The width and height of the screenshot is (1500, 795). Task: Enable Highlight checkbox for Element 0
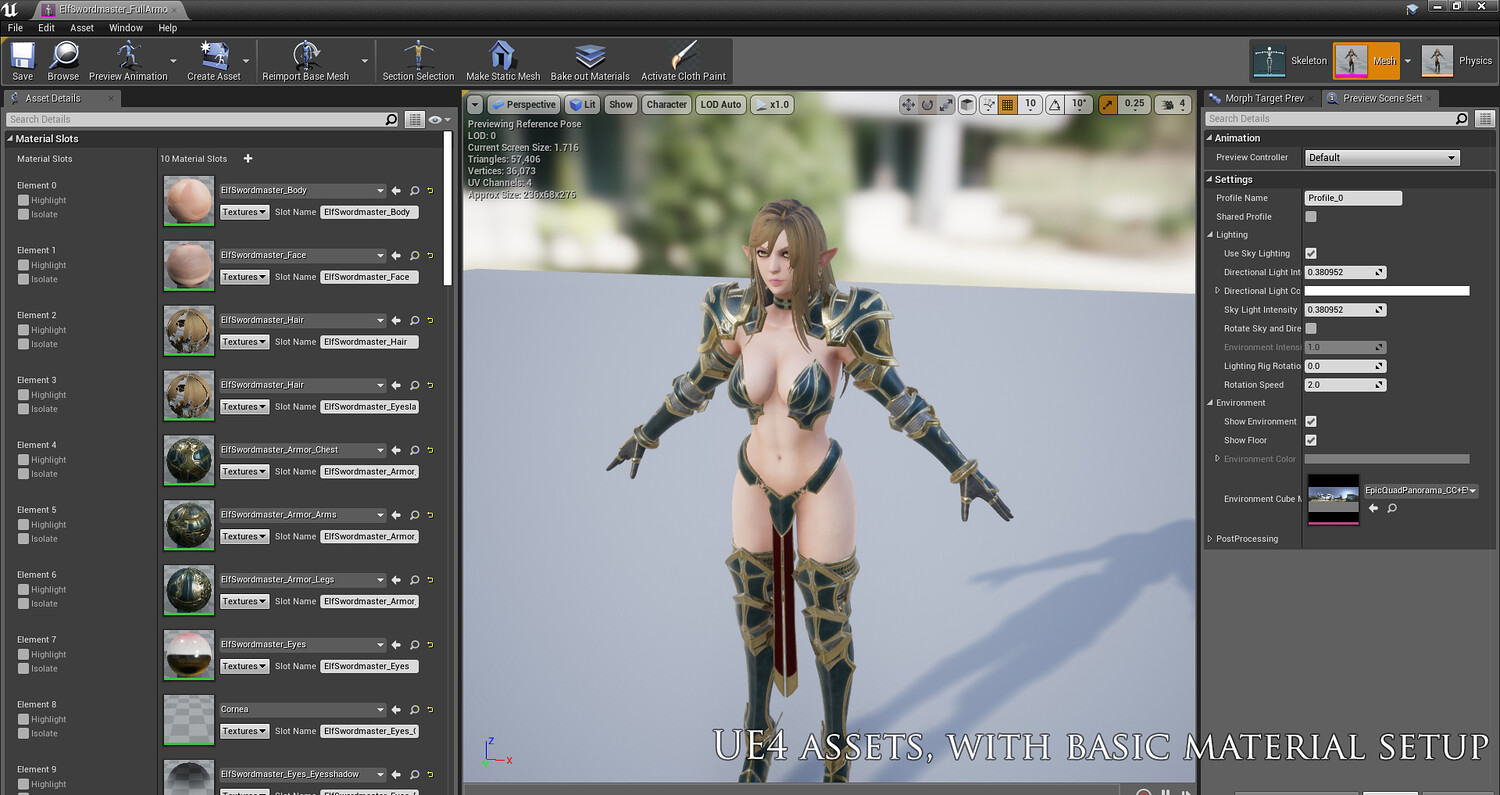pos(23,200)
